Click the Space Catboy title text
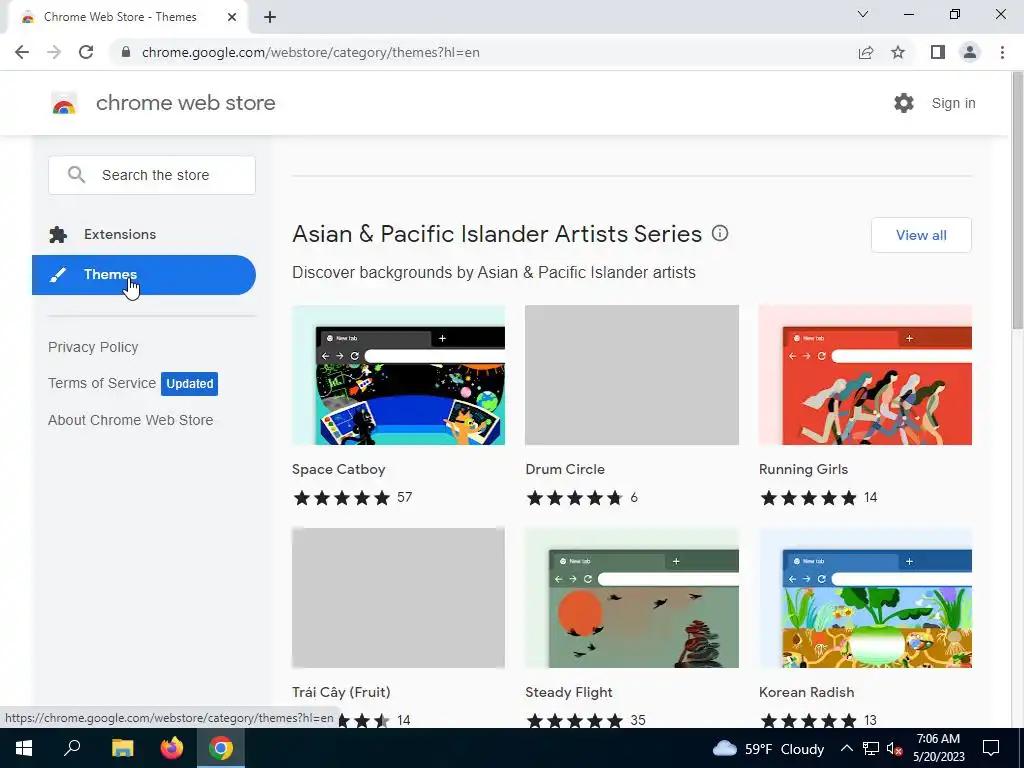Viewport: 1024px width, 768px height. [338, 470]
